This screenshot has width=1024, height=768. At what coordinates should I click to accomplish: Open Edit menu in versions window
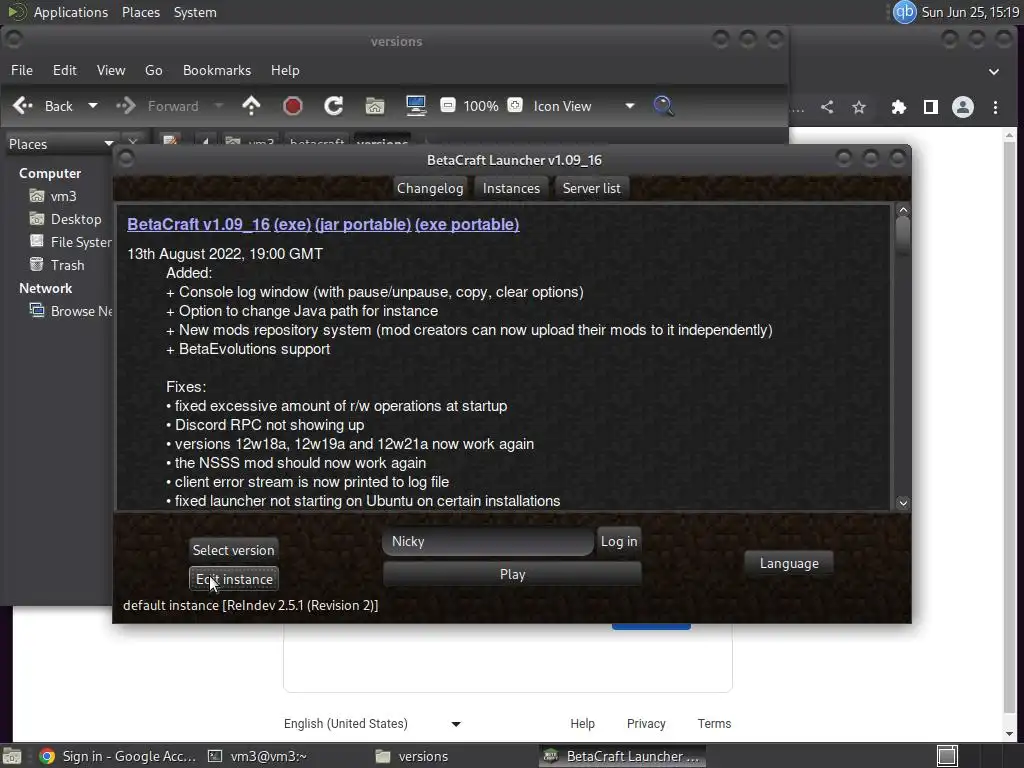point(65,70)
